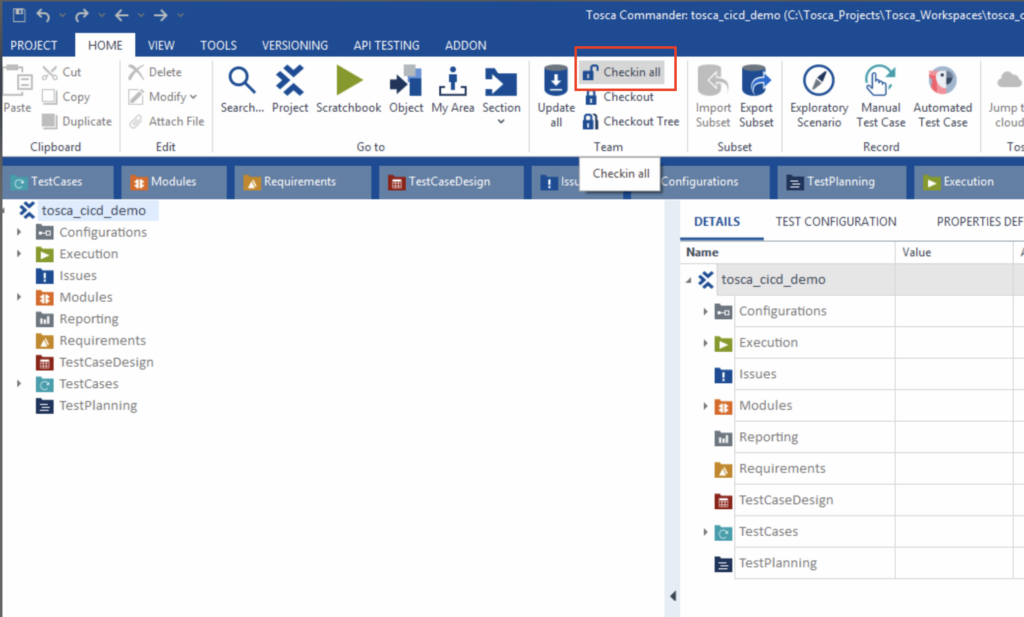Screen dimensions: 1024x617
Task: Switch to the TestPlanning workspace tab
Action: [x=841, y=182]
